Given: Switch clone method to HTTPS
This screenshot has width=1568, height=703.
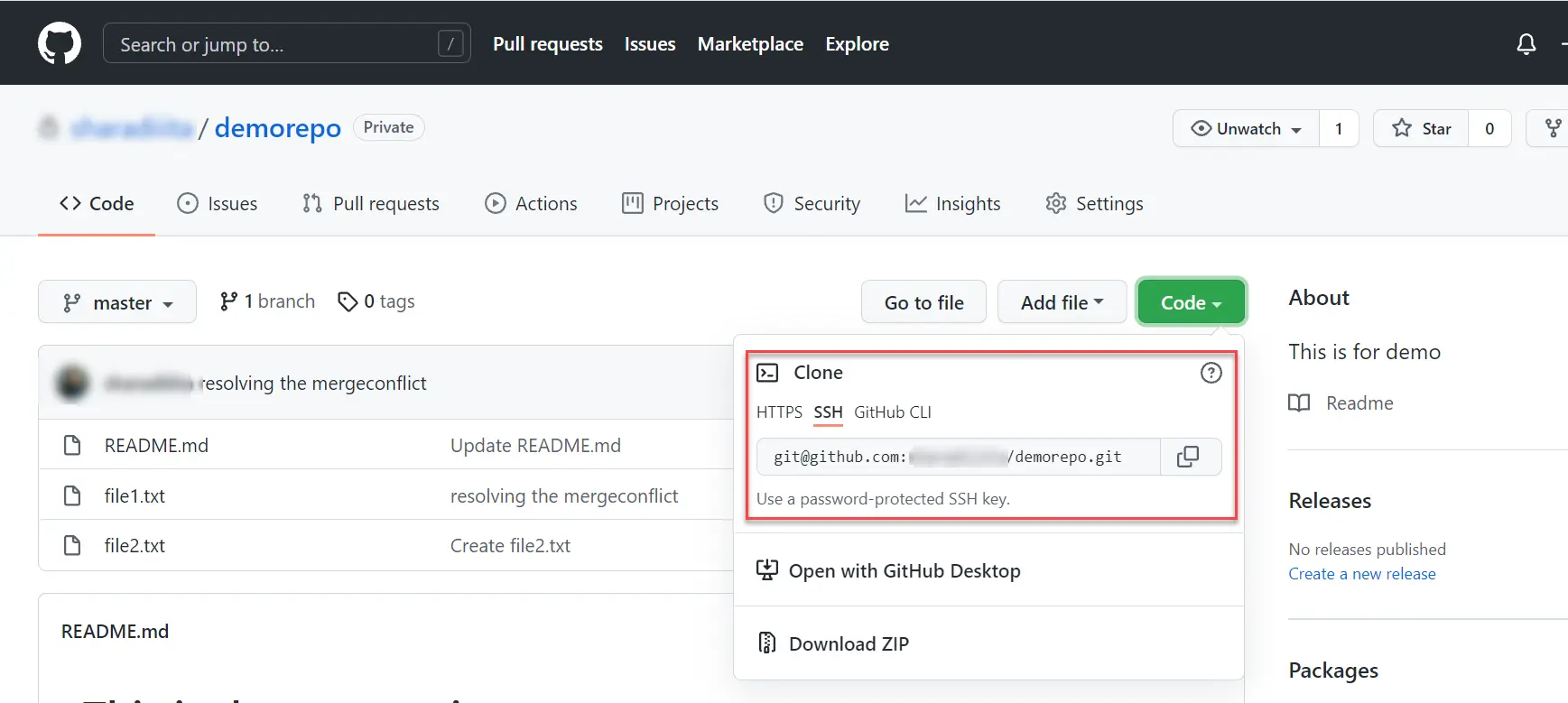Looking at the screenshot, I should coord(779,412).
